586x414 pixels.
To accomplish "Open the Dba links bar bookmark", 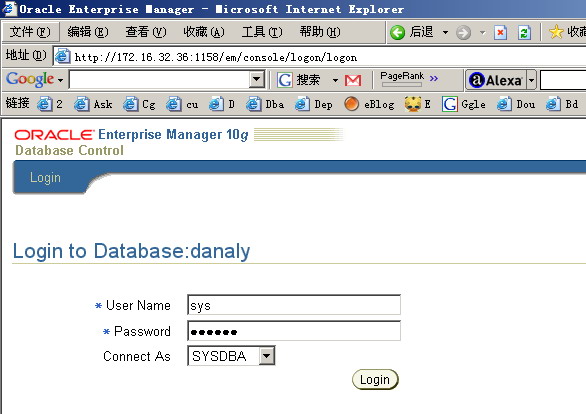I will tap(265, 104).
